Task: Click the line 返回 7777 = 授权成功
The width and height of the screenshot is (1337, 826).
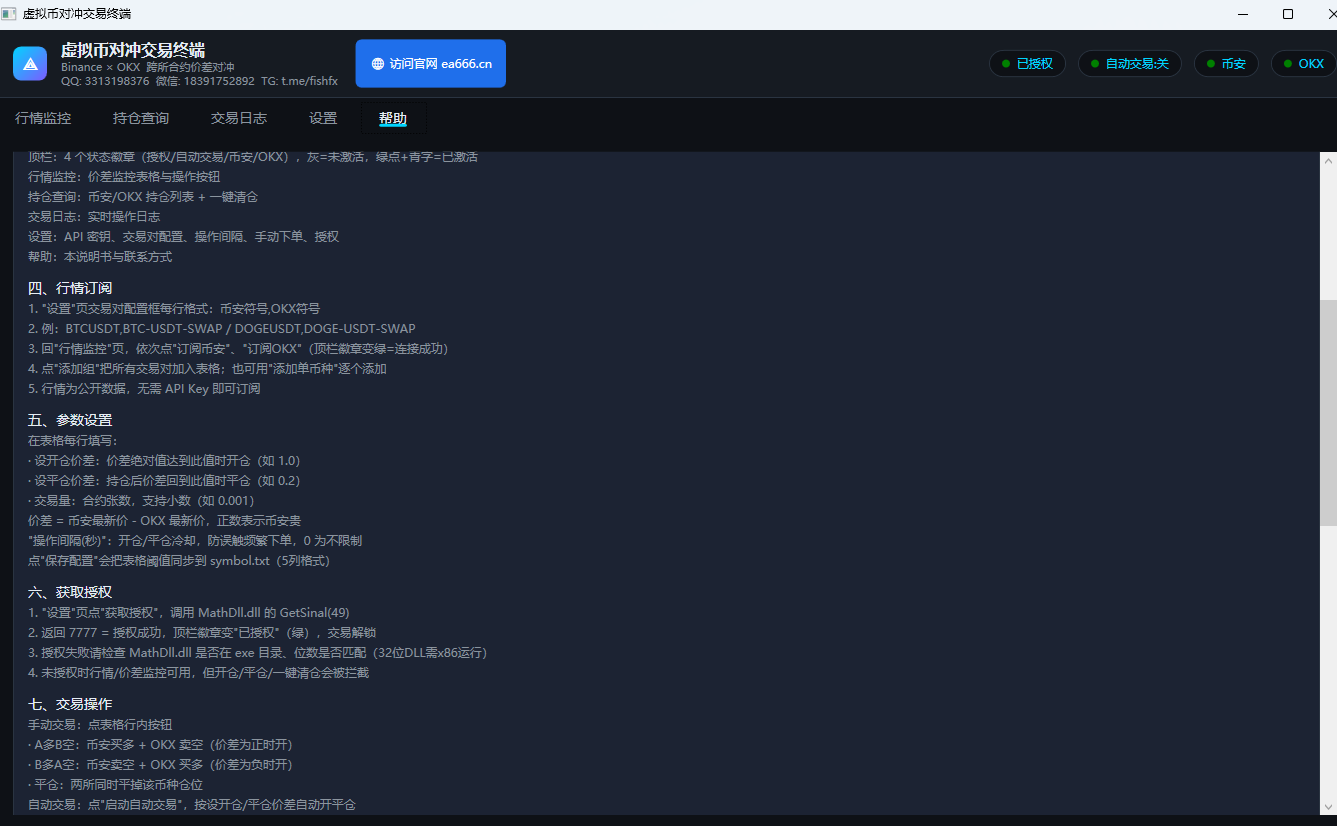Action: [202, 632]
